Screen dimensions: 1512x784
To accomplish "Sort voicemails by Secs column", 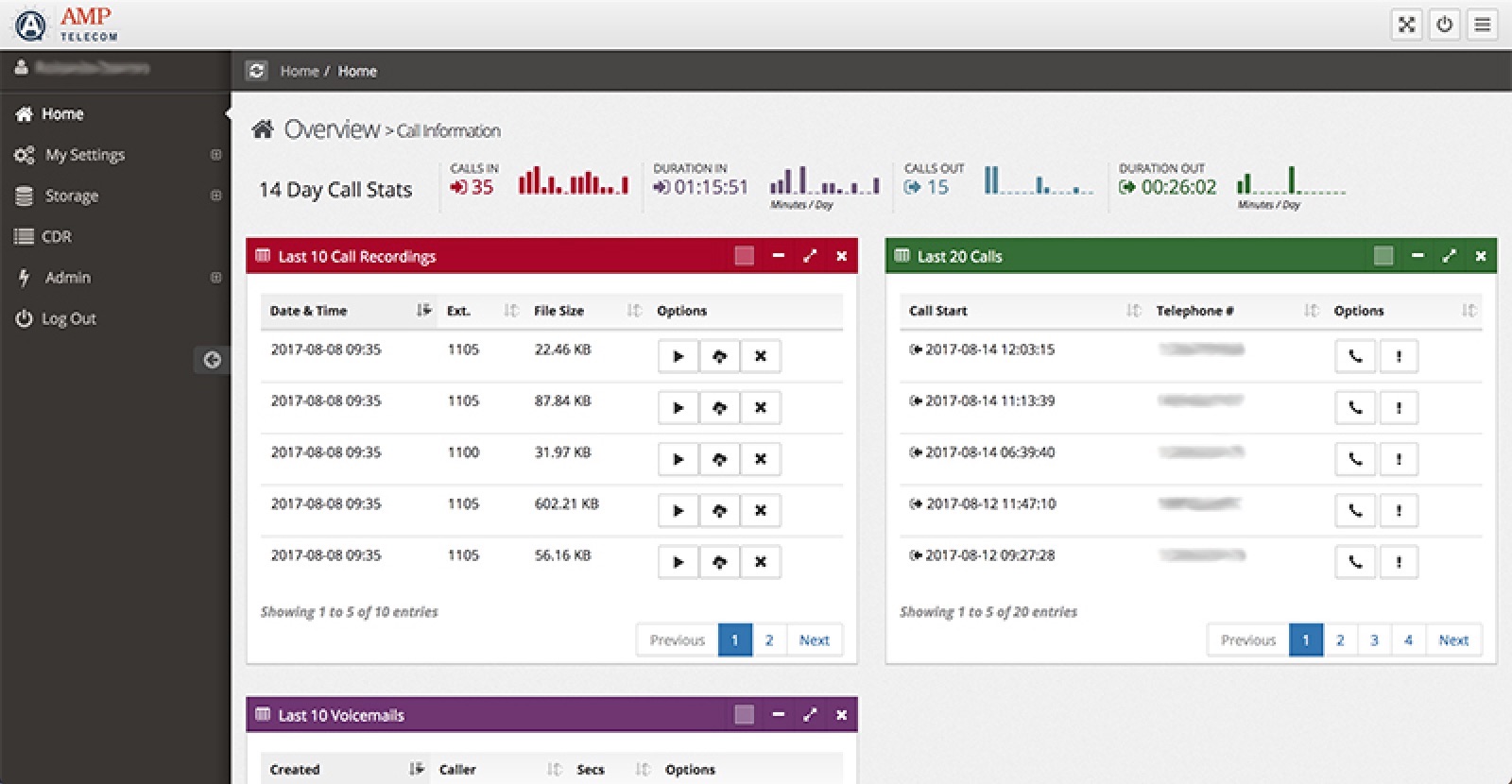I will 611,770.
